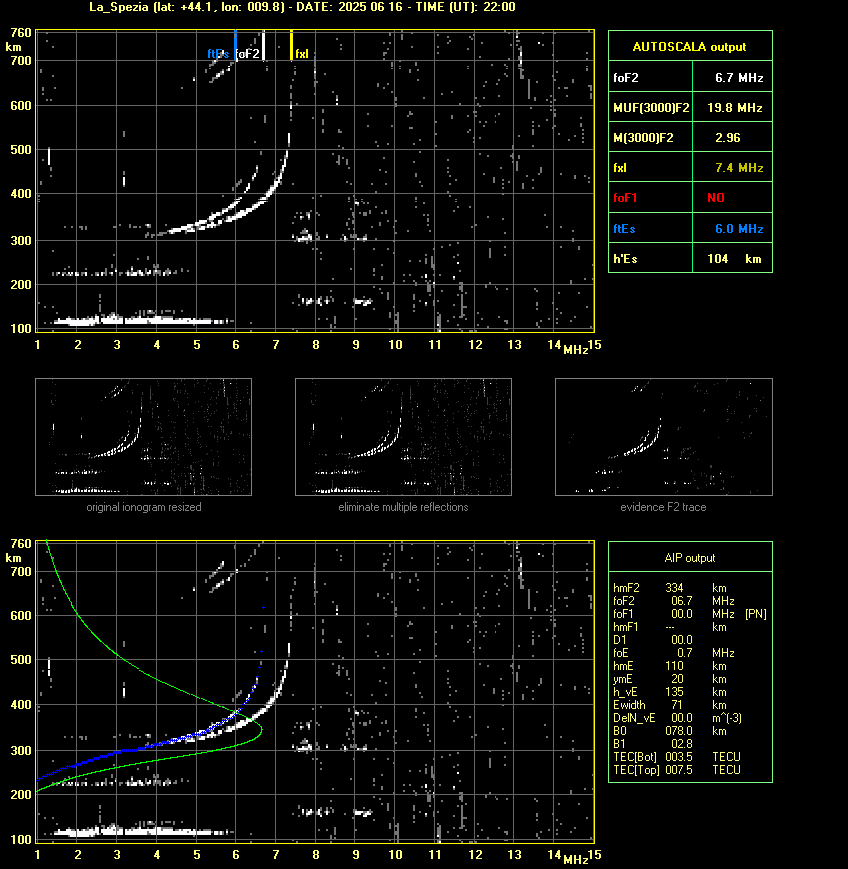
Task: Click the M(3000)F2 value '2.96'
Action: 727,137
